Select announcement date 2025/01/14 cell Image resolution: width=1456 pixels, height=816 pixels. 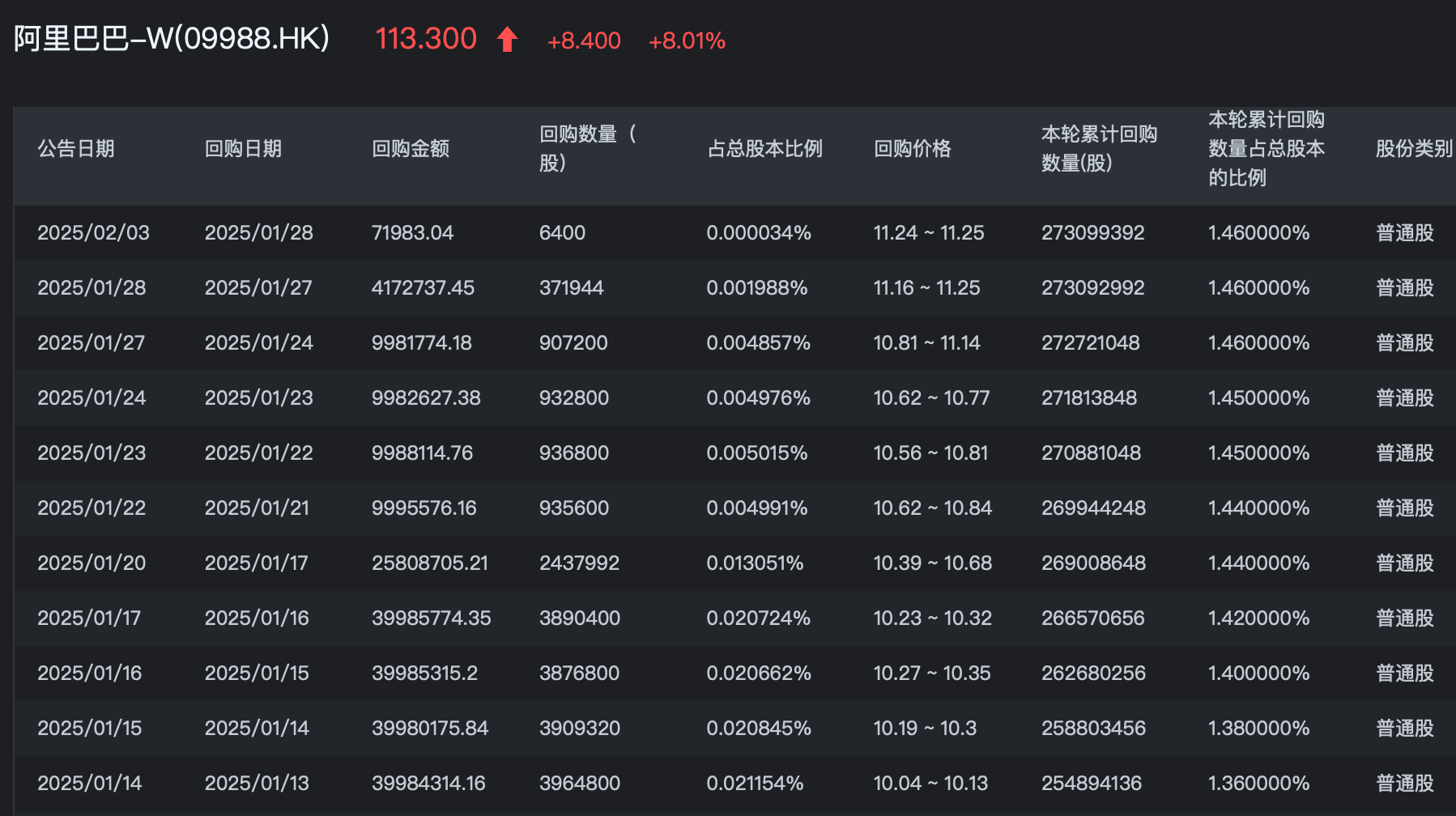coord(89,784)
